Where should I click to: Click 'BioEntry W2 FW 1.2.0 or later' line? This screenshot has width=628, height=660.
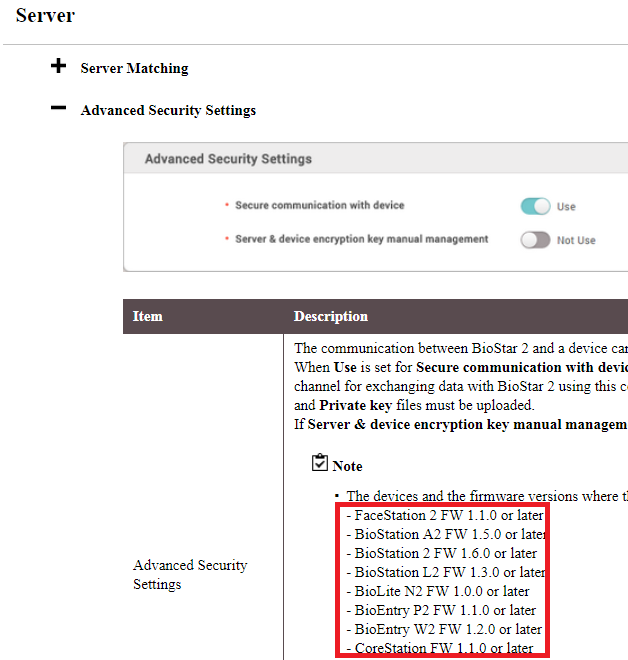(444, 629)
